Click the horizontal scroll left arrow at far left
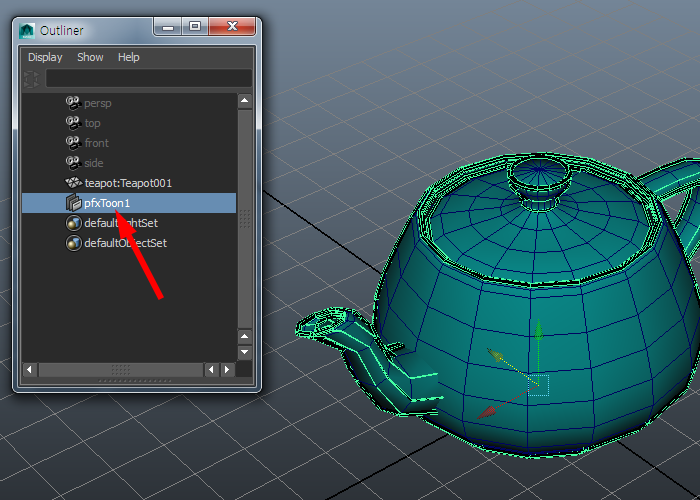 (x=30, y=370)
